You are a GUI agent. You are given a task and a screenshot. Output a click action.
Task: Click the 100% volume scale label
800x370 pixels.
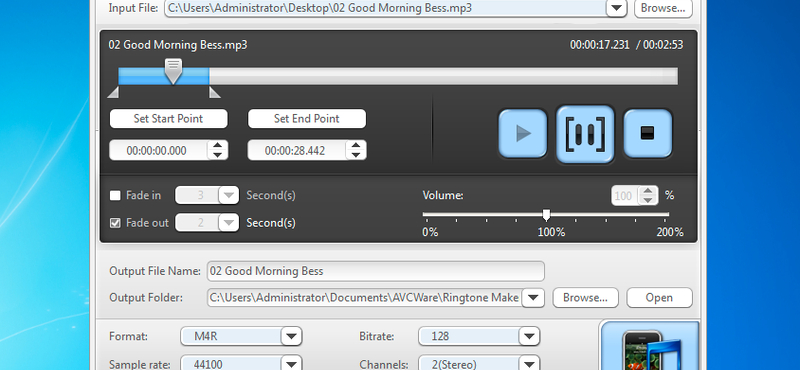(552, 232)
